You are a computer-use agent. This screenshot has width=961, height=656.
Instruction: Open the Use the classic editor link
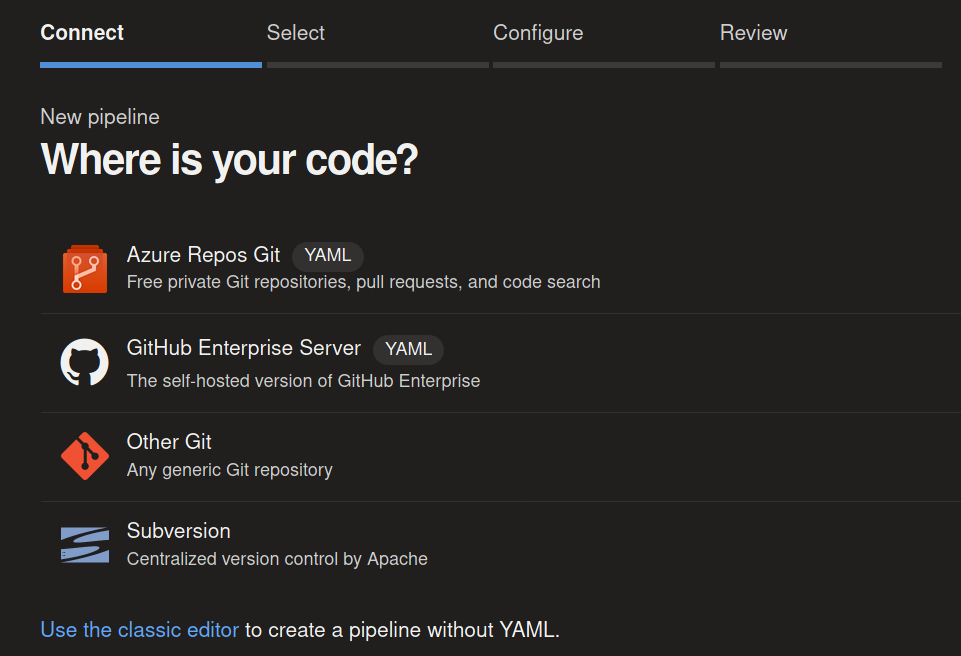tap(140, 630)
